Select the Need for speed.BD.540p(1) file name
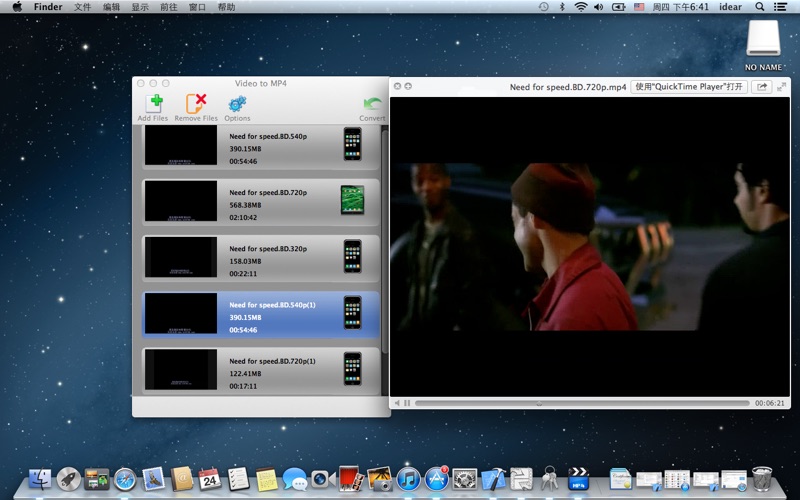This screenshot has width=800, height=500. [x=272, y=305]
